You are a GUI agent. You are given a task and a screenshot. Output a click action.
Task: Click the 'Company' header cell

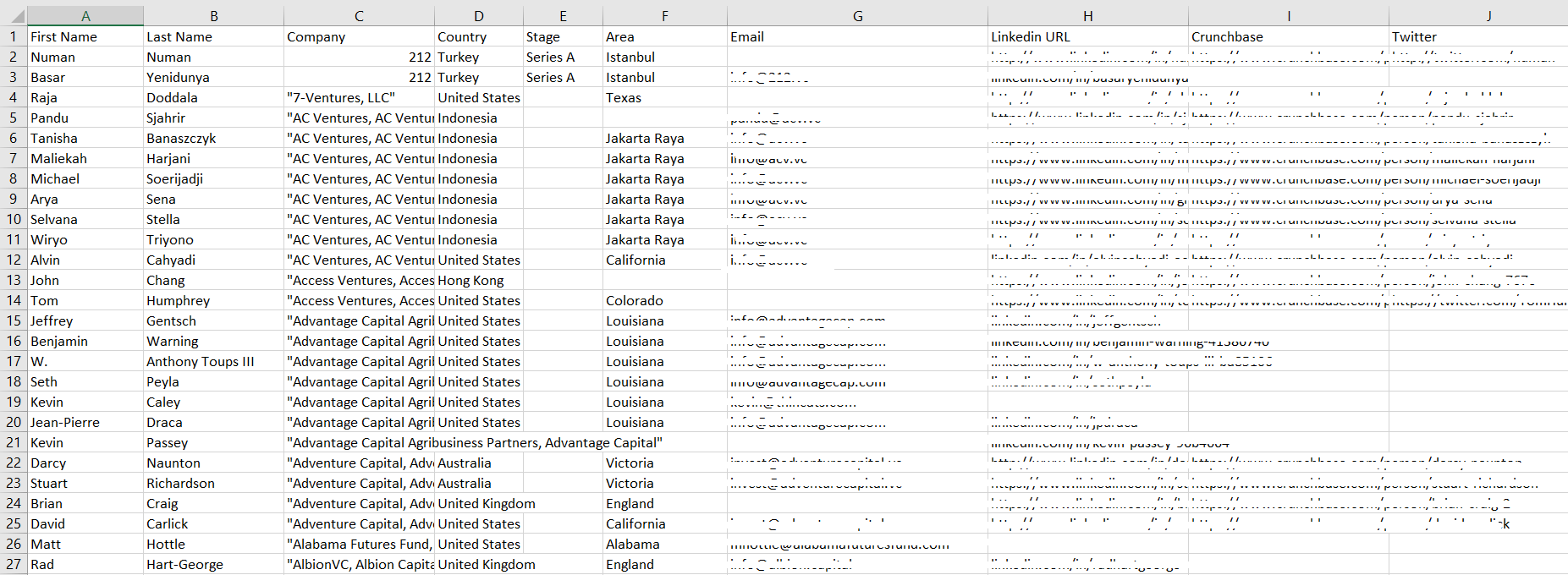[x=359, y=36]
